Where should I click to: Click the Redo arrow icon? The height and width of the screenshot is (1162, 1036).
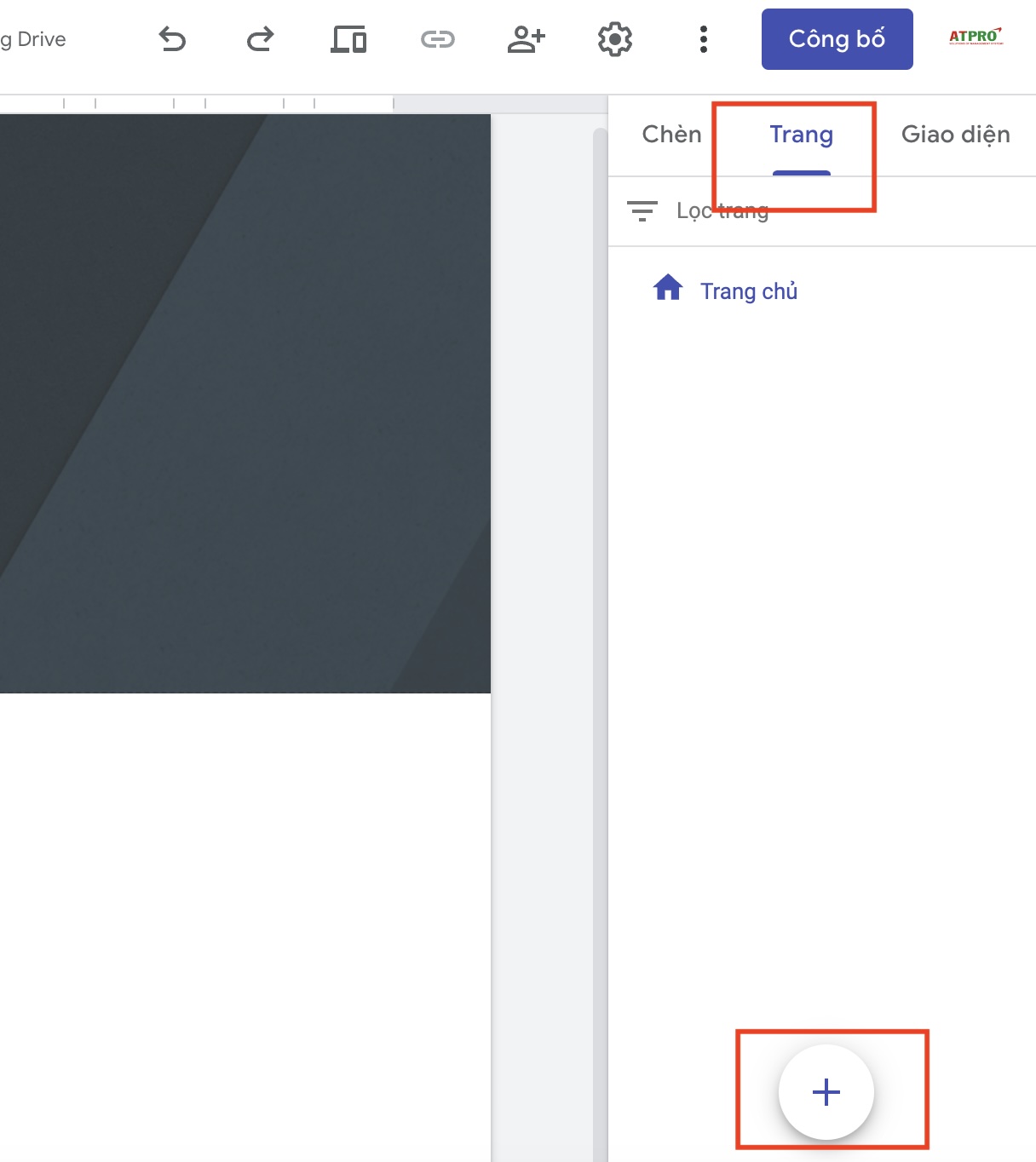tap(261, 39)
